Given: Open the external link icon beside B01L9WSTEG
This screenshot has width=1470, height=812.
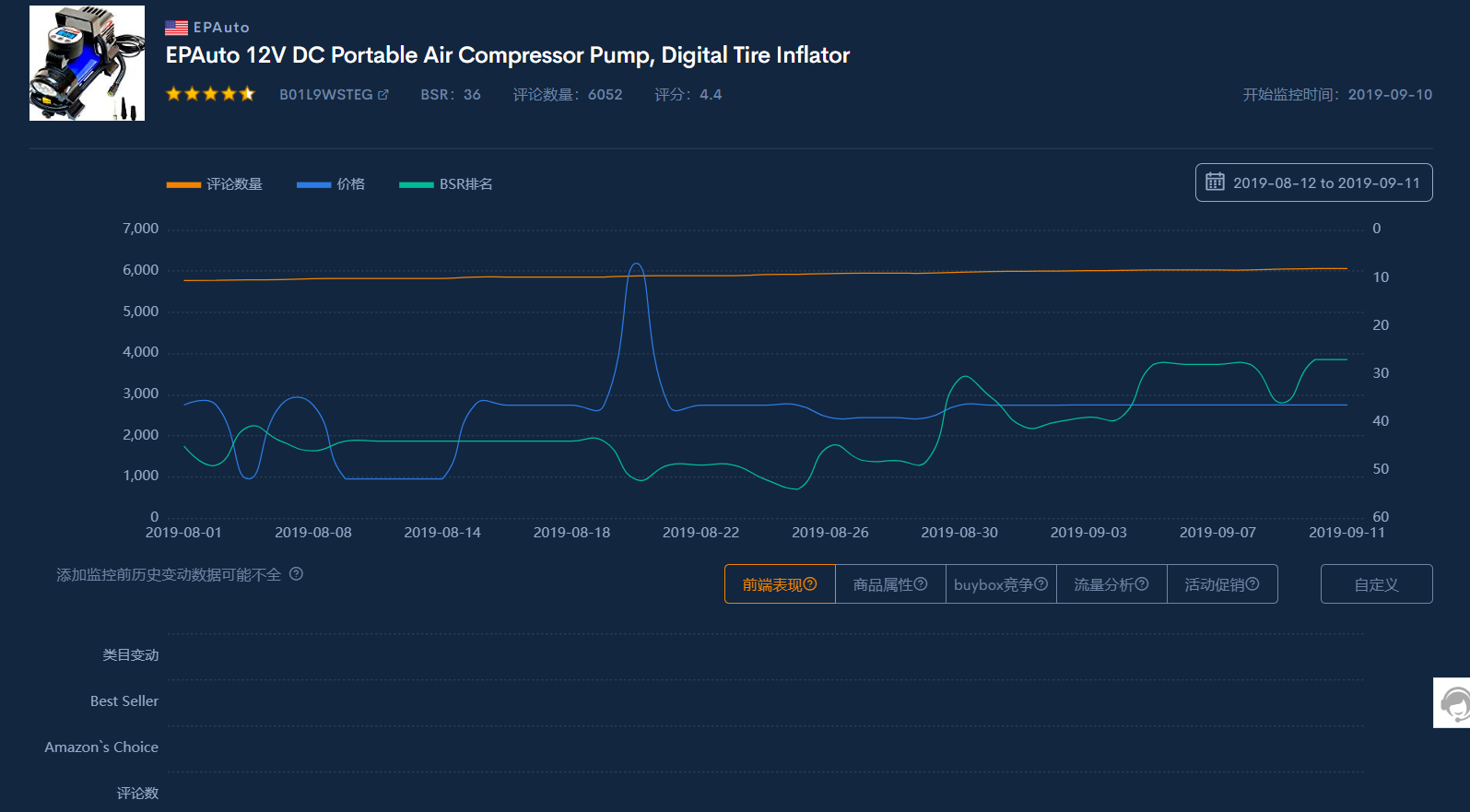Looking at the screenshot, I should pyautogui.click(x=383, y=94).
